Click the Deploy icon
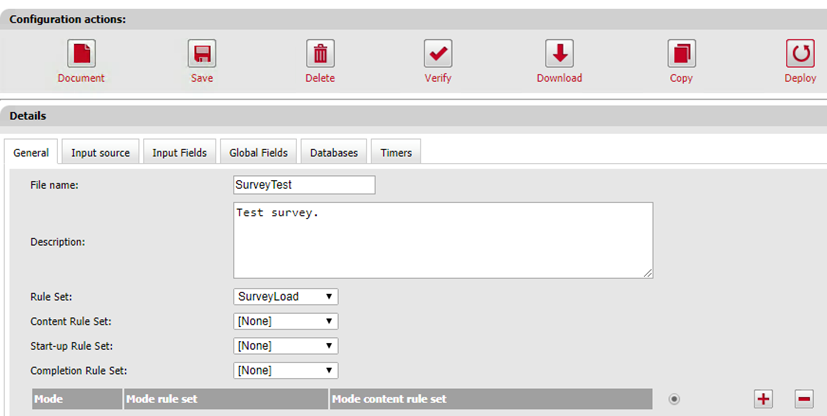The height and width of the screenshot is (416, 827). (x=800, y=53)
